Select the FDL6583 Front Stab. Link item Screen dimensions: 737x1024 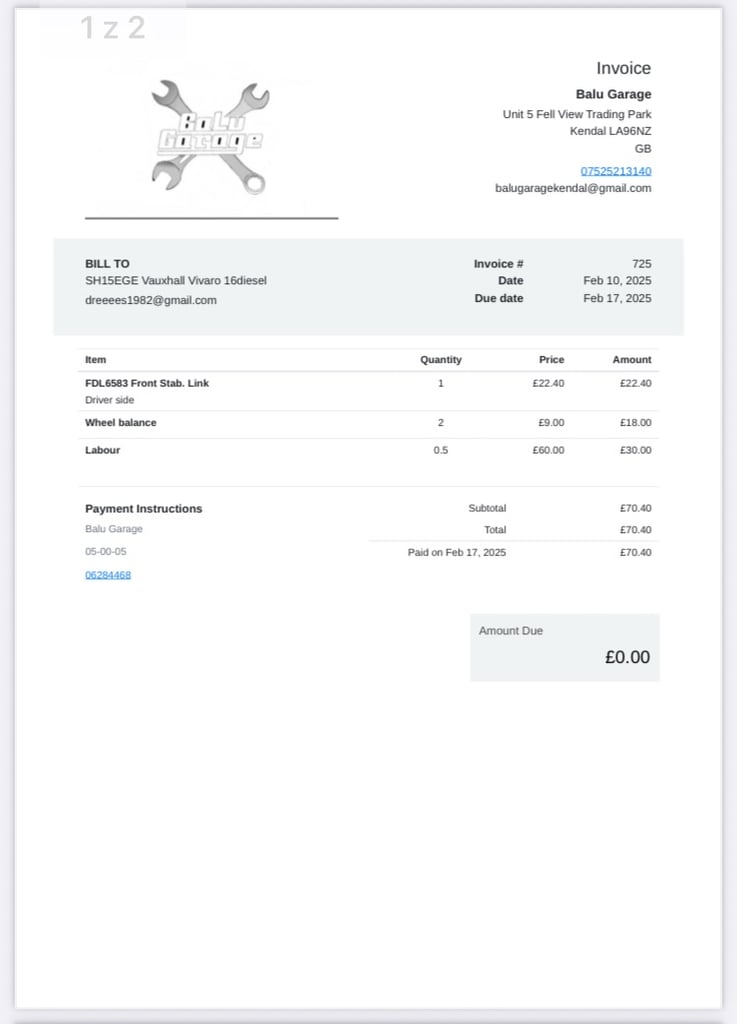click(x=147, y=383)
